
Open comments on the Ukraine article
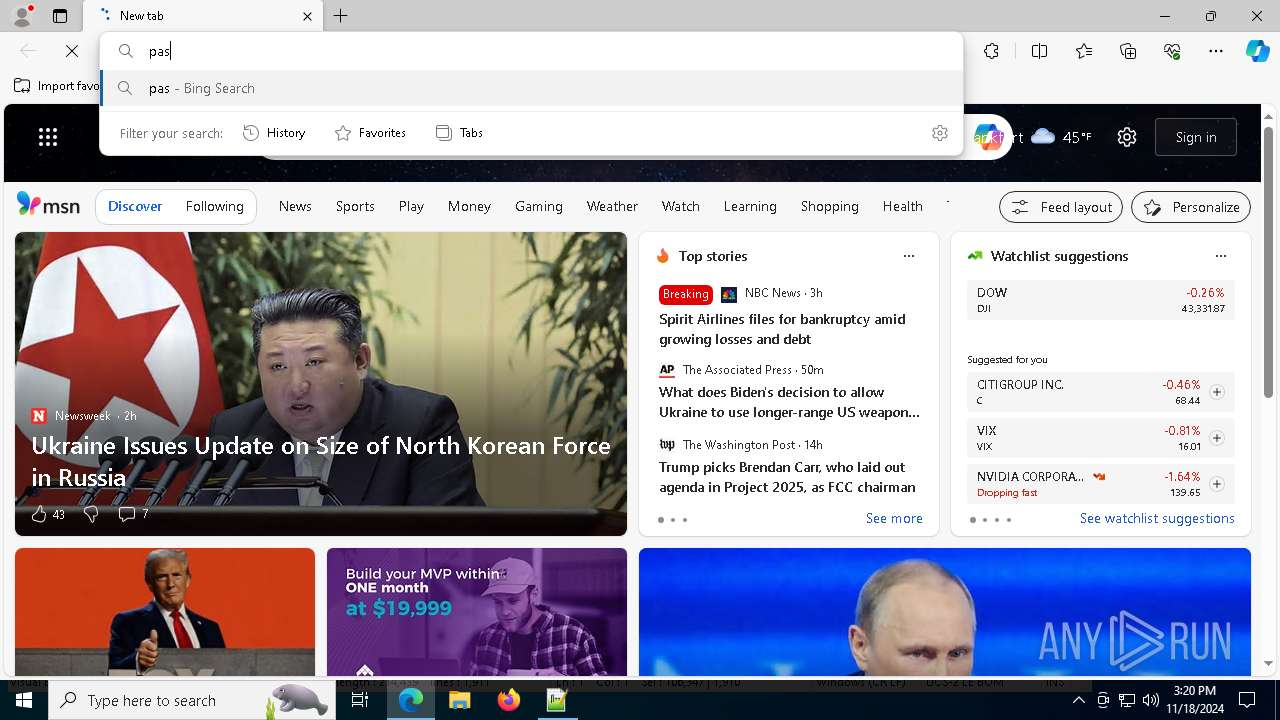pyautogui.click(x=133, y=514)
